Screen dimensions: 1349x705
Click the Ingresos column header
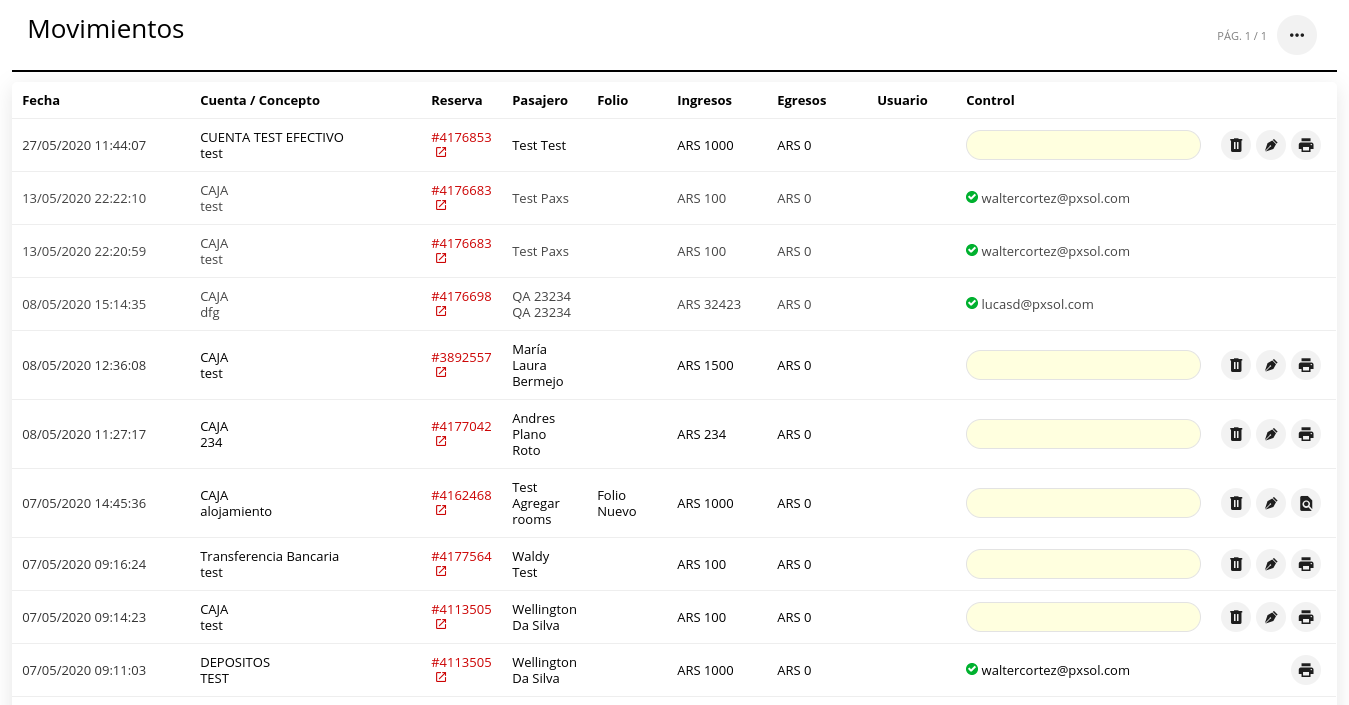[704, 100]
